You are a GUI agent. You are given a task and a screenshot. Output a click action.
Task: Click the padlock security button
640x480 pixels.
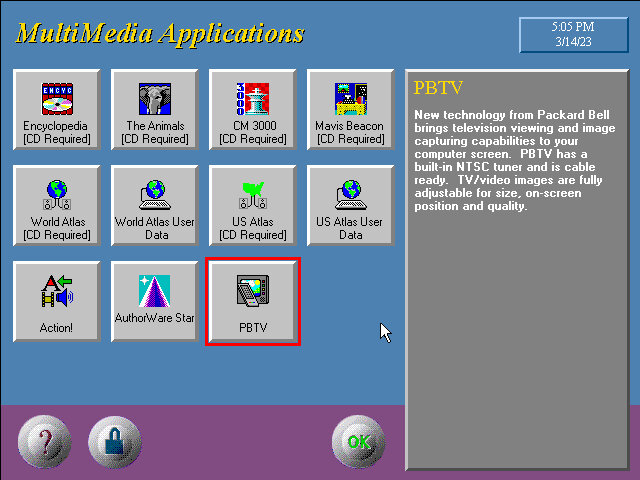[x=115, y=442]
